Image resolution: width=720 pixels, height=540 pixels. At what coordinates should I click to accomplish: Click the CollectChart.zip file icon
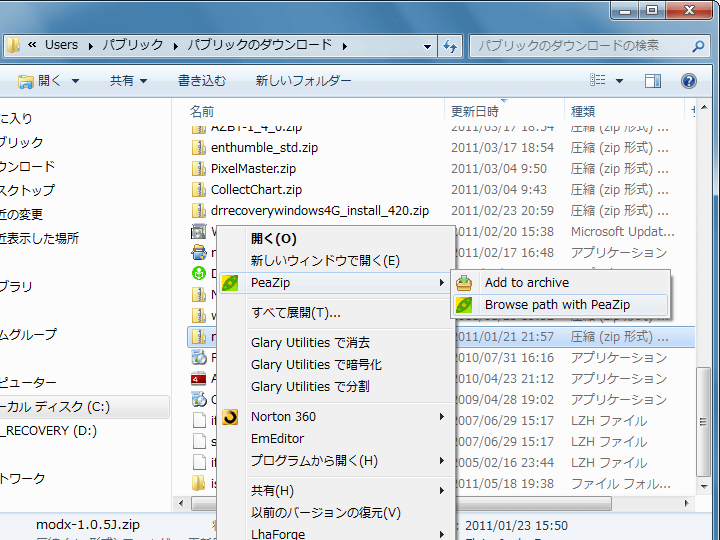click(198, 190)
